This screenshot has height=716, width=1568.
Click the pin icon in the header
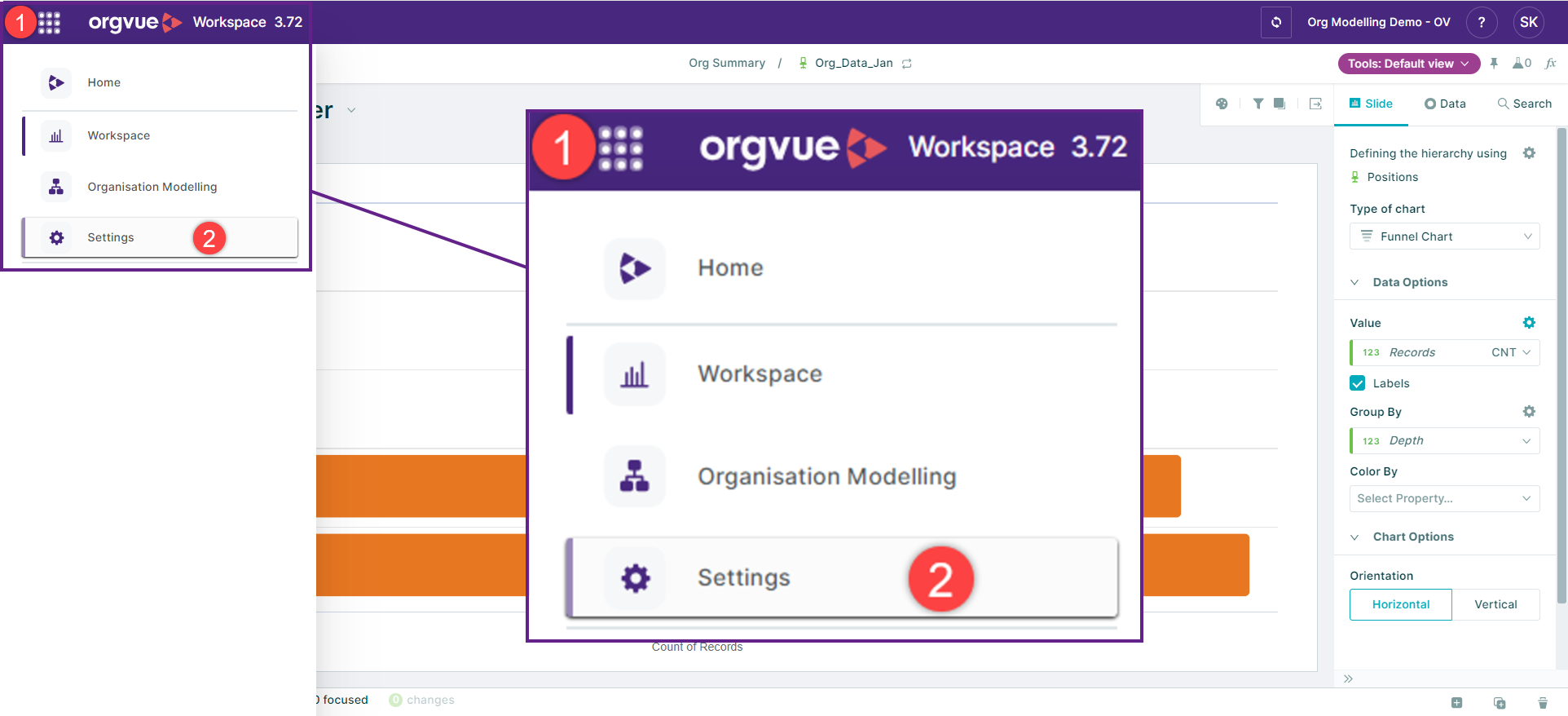(1494, 64)
